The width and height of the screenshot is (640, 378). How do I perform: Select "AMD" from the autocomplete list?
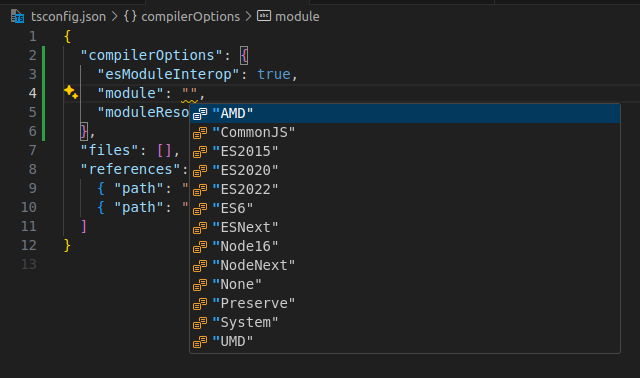(405, 113)
